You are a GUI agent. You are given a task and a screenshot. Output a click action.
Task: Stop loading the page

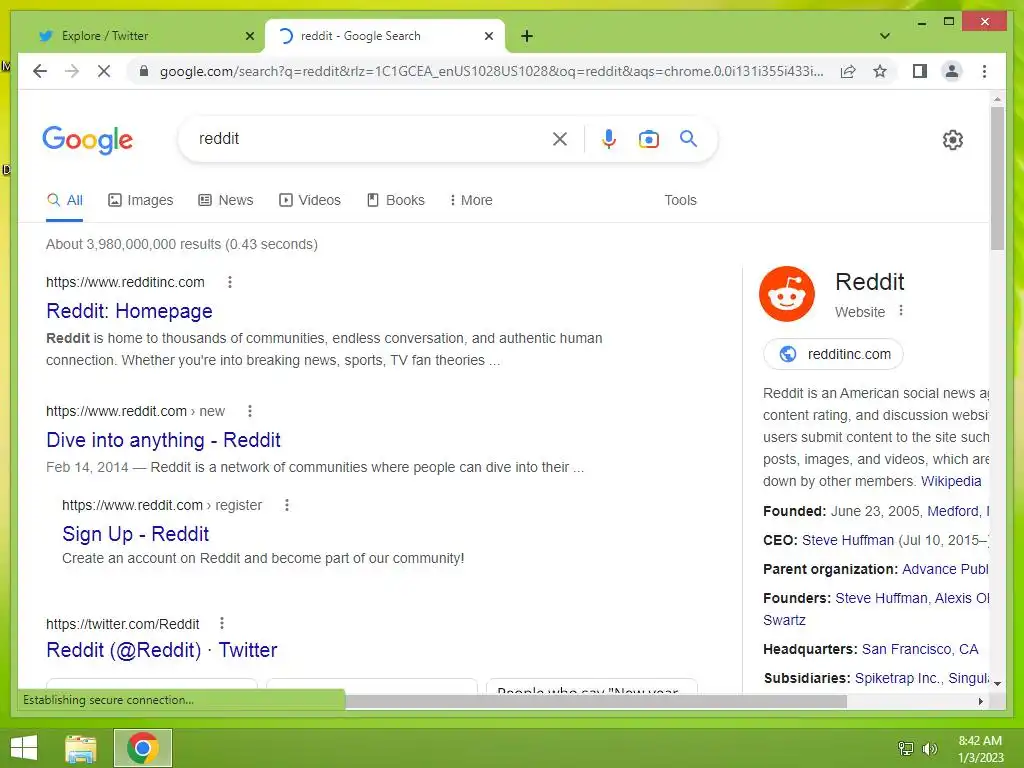(104, 71)
